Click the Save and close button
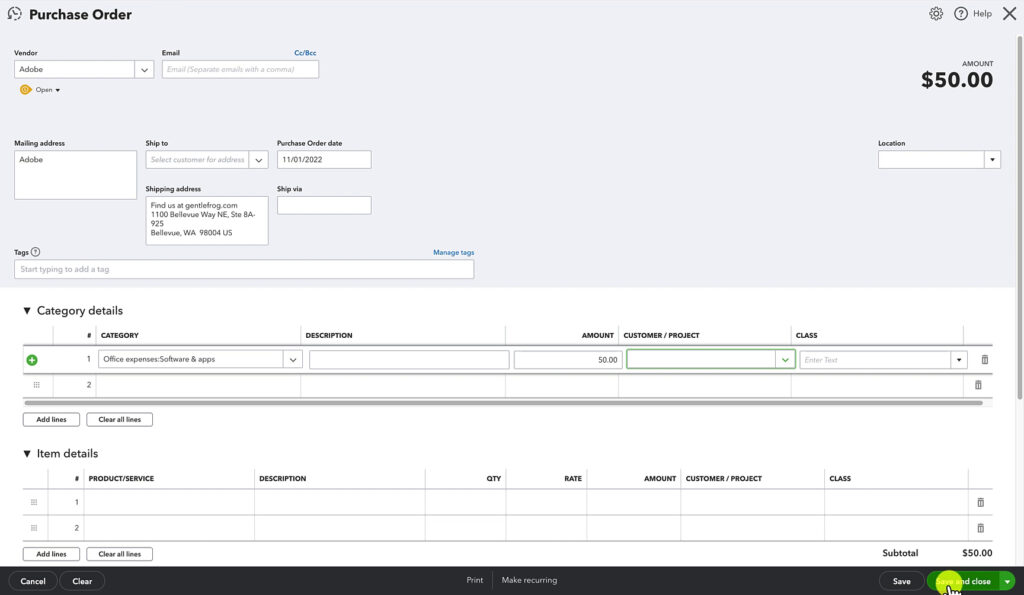This screenshot has height=595, width=1024. (965, 580)
